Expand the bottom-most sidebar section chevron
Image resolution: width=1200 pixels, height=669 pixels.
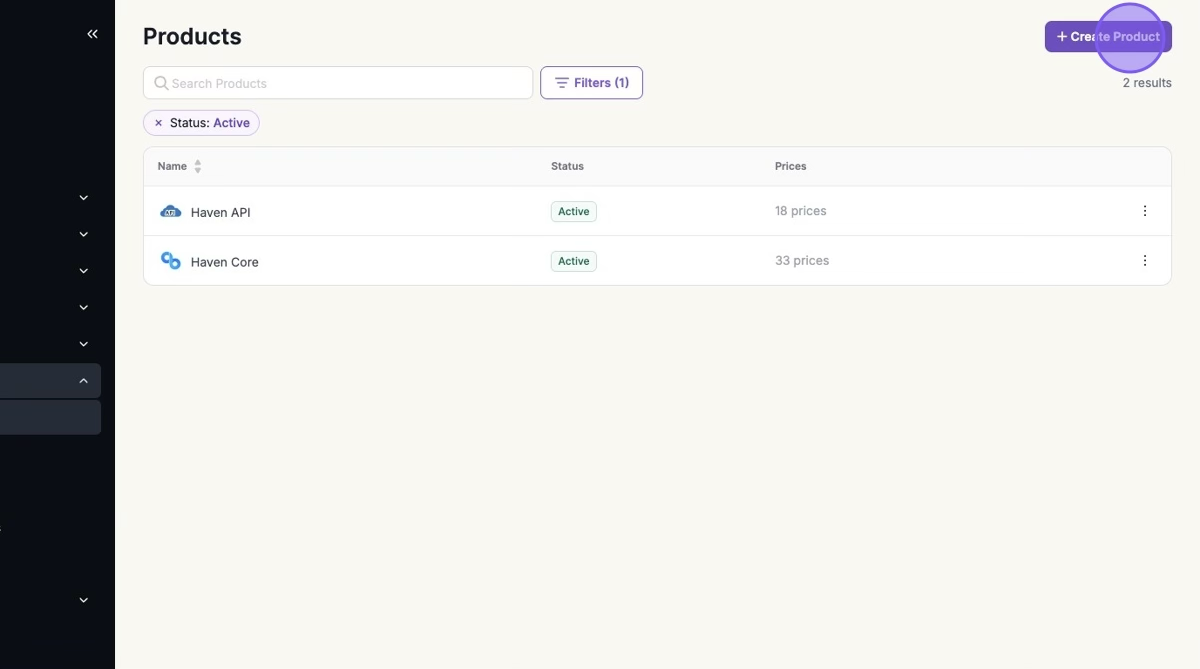(84, 600)
